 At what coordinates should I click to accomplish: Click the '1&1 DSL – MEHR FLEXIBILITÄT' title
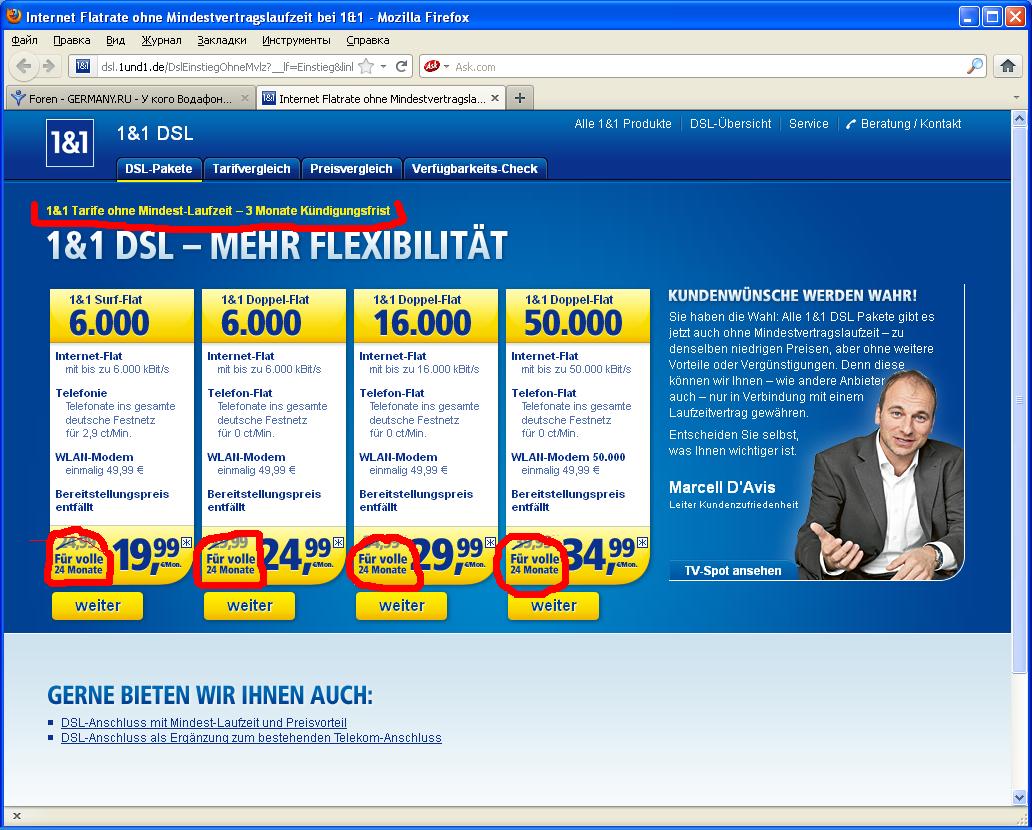point(277,246)
